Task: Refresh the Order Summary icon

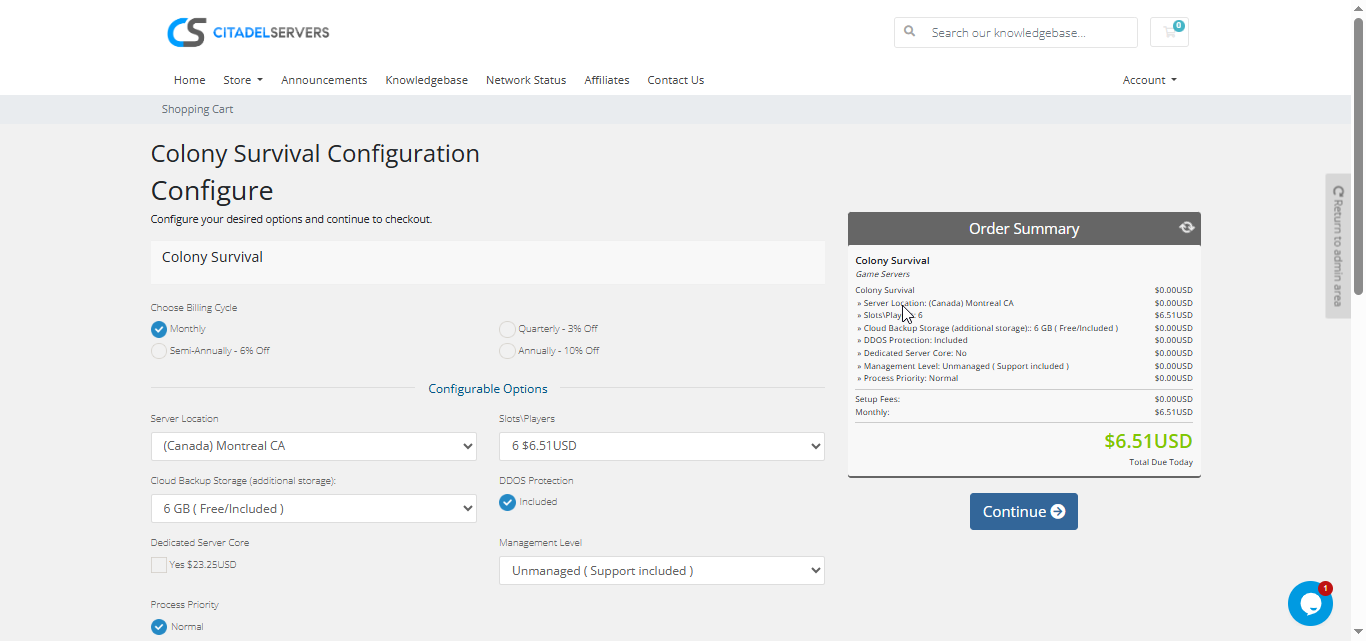Action: (x=1186, y=228)
